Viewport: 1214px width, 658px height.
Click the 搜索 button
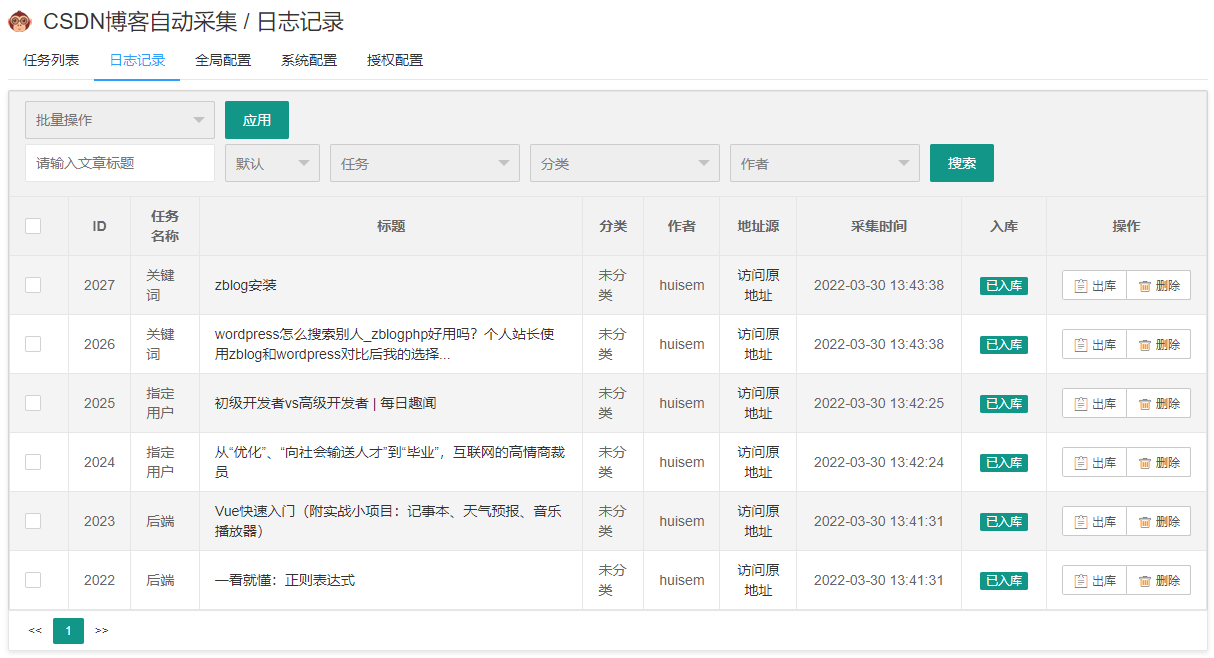962,163
